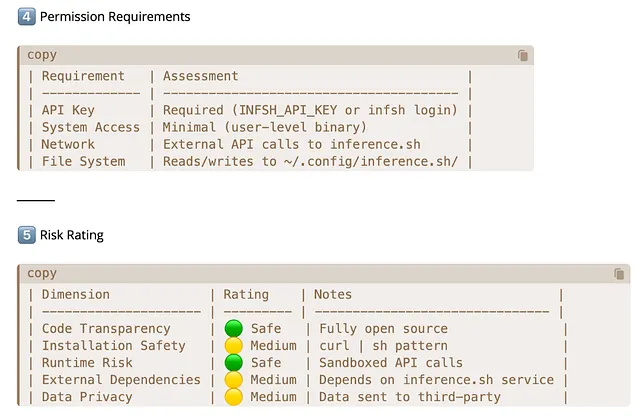Viewport: 640px width, 416px height.
Task: Click yellow circle for External Dependencies
Action: 233,380
